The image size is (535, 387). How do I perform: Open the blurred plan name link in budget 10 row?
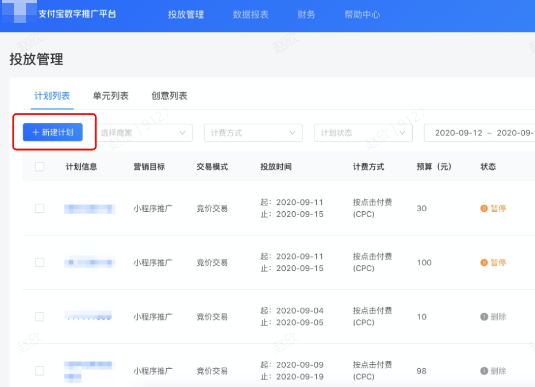tap(88, 316)
